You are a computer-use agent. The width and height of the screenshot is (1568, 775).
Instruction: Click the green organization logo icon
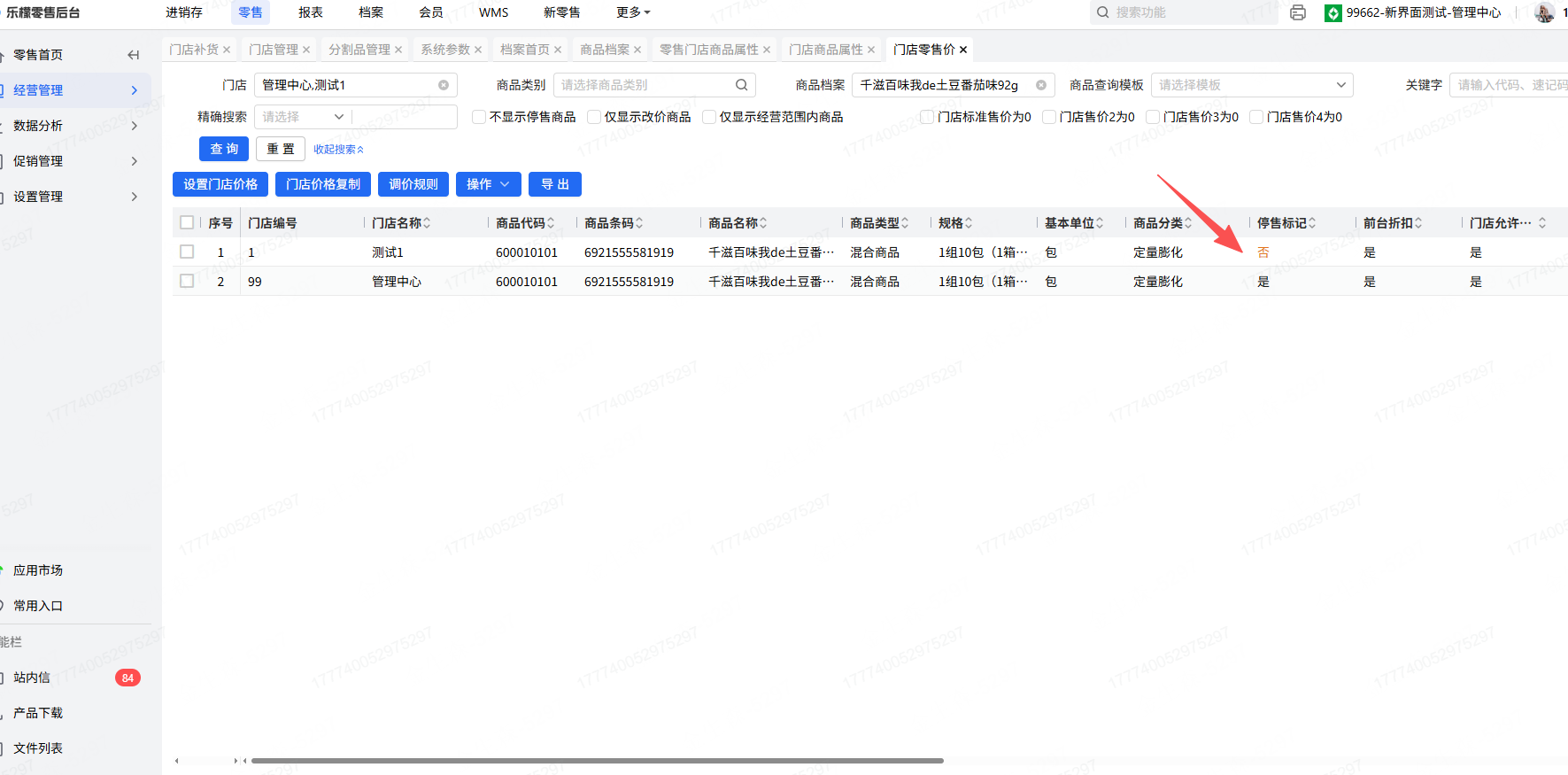click(x=1333, y=12)
